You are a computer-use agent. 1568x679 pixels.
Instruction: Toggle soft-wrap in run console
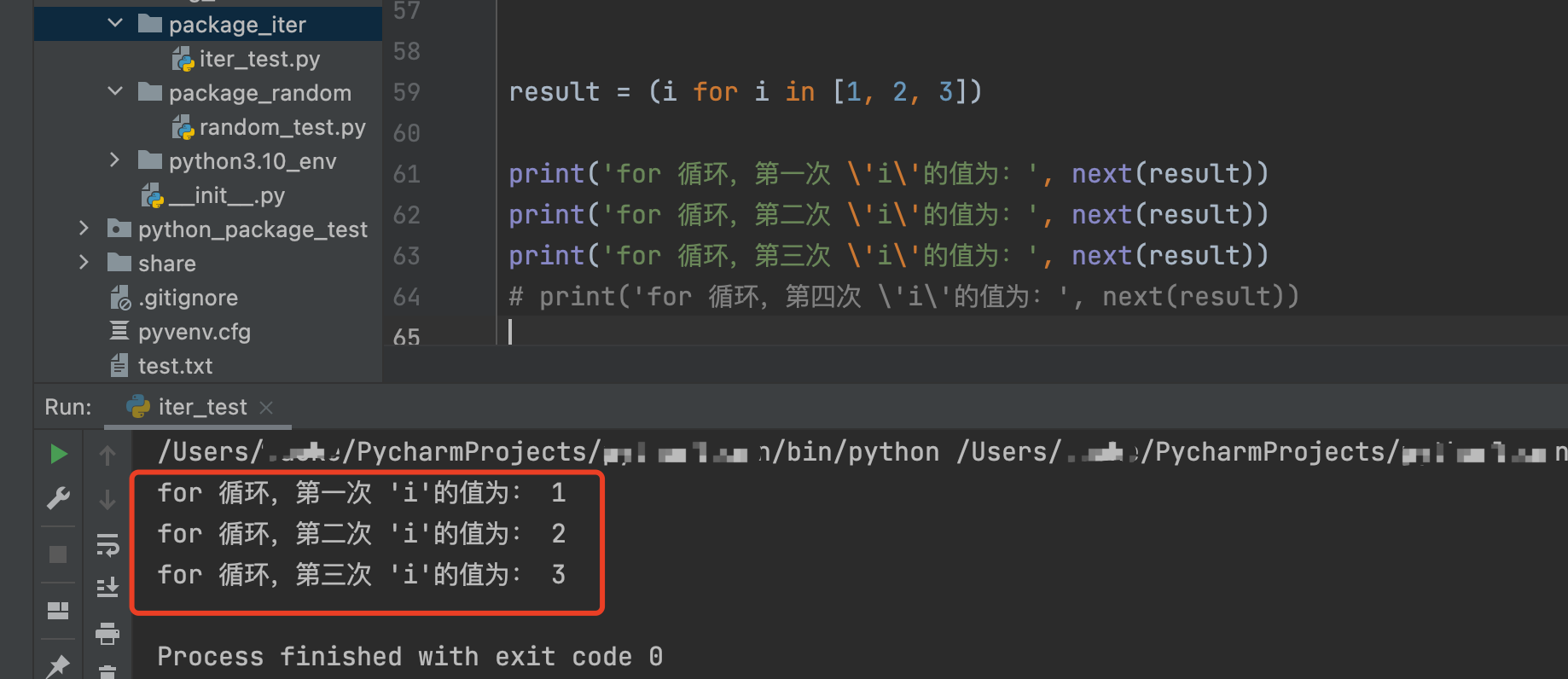tap(107, 544)
